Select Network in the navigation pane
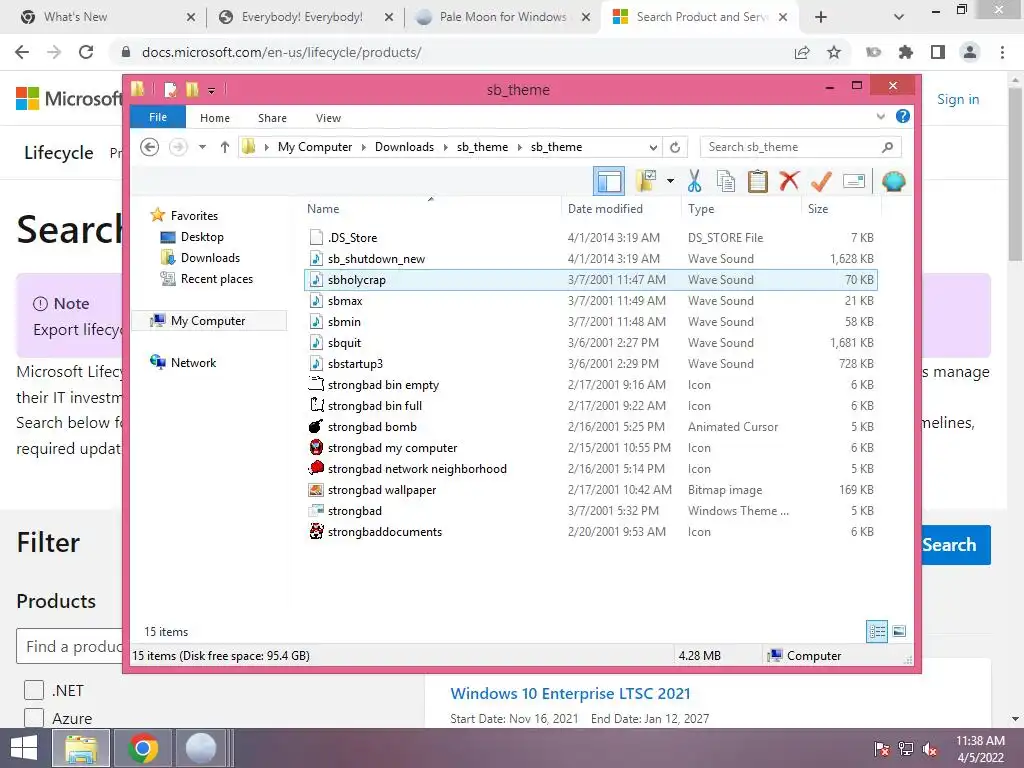This screenshot has width=1024, height=768. point(193,362)
